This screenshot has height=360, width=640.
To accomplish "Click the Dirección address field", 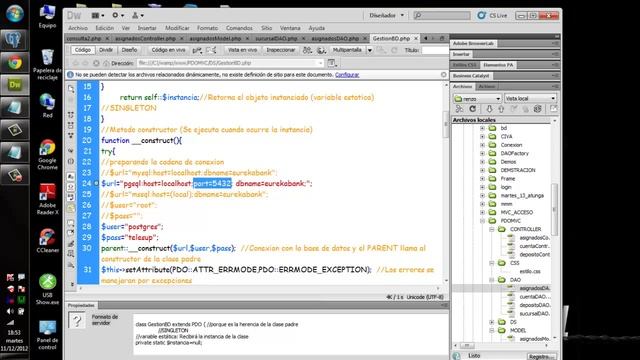I will [x=229, y=63].
